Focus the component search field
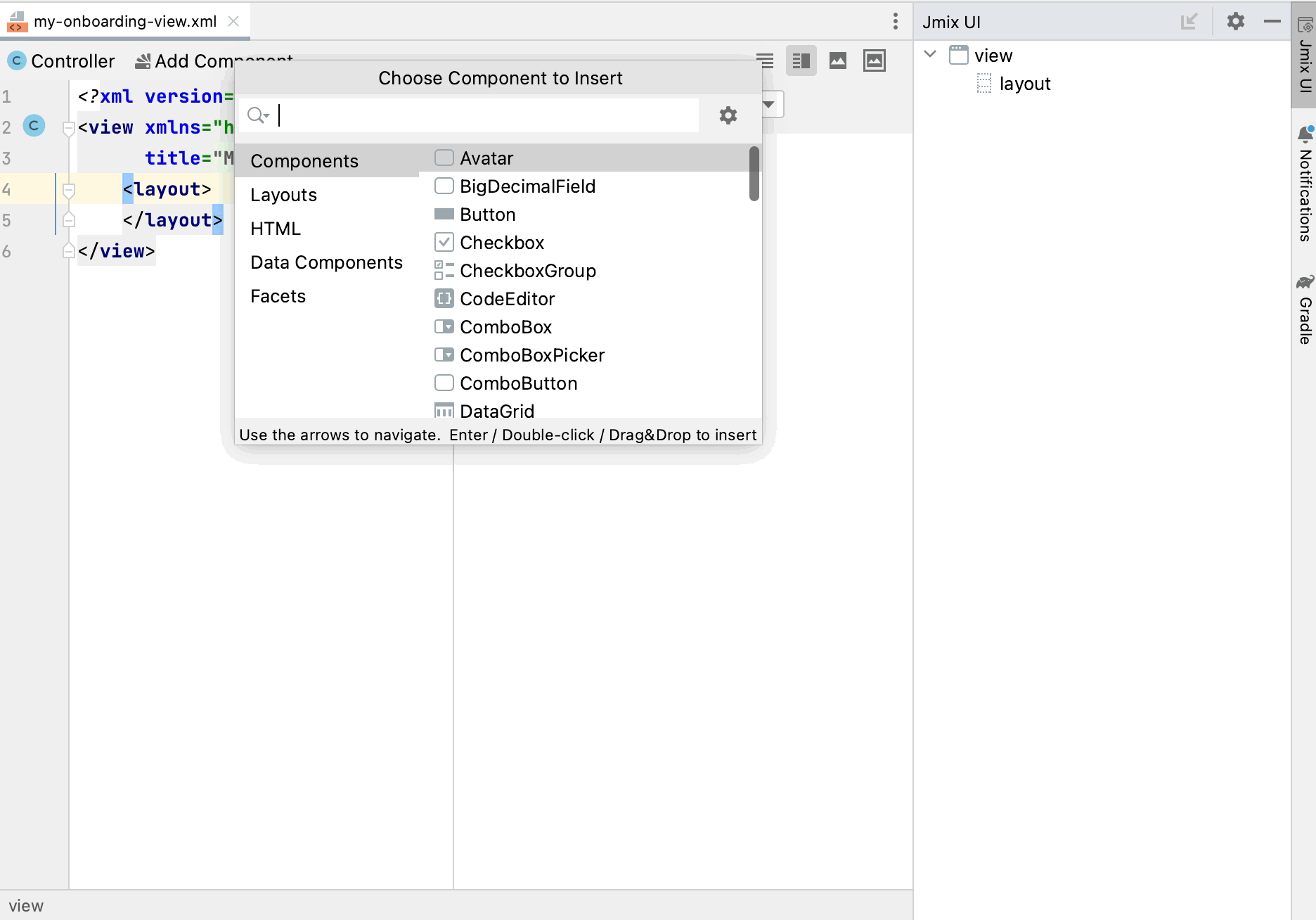1316x920 pixels. (485, 115)
